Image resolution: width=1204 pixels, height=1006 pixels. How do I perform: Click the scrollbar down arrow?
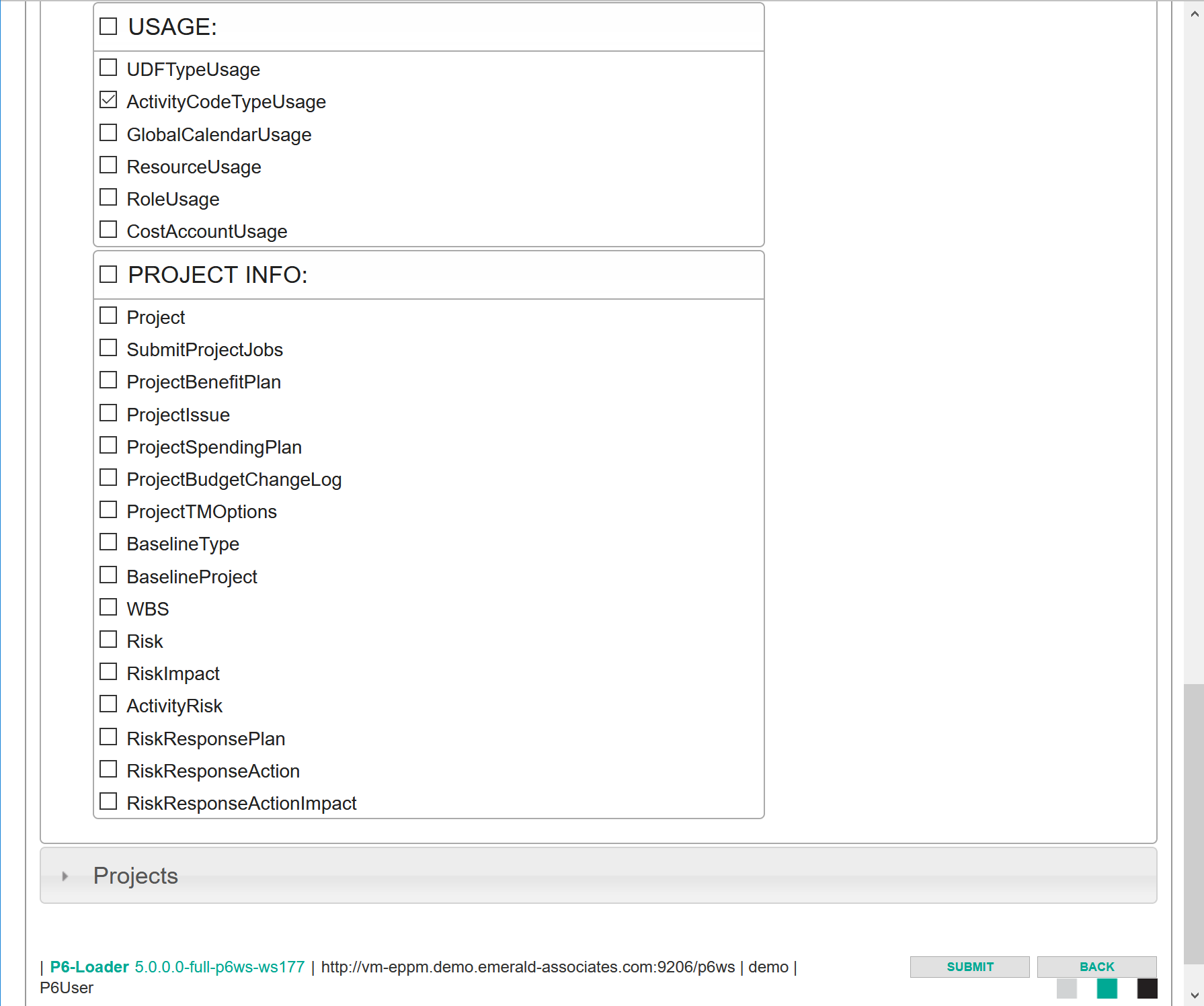pyautogui.click(x=1194, y=995)
